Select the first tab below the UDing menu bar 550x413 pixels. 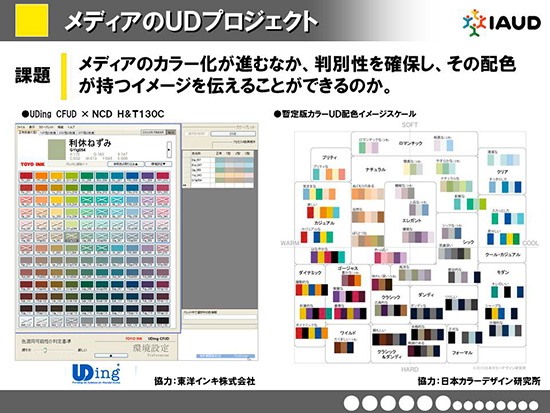(27, 133)
